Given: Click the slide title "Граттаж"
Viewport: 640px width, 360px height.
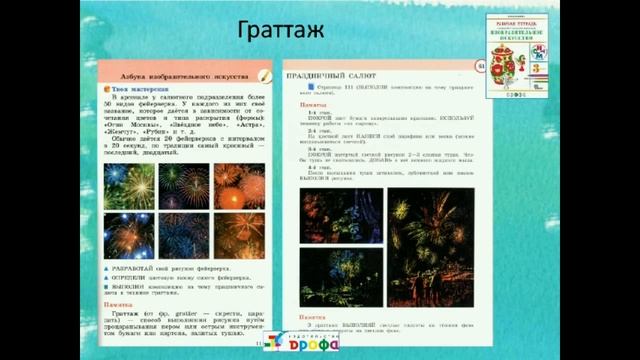Looking at the screenshot, I should click(x=281, y=31).
